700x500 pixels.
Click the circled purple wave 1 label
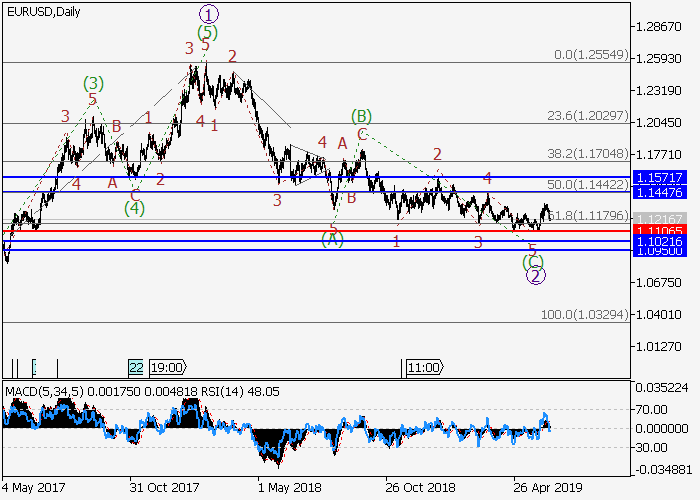click(207, 14)
